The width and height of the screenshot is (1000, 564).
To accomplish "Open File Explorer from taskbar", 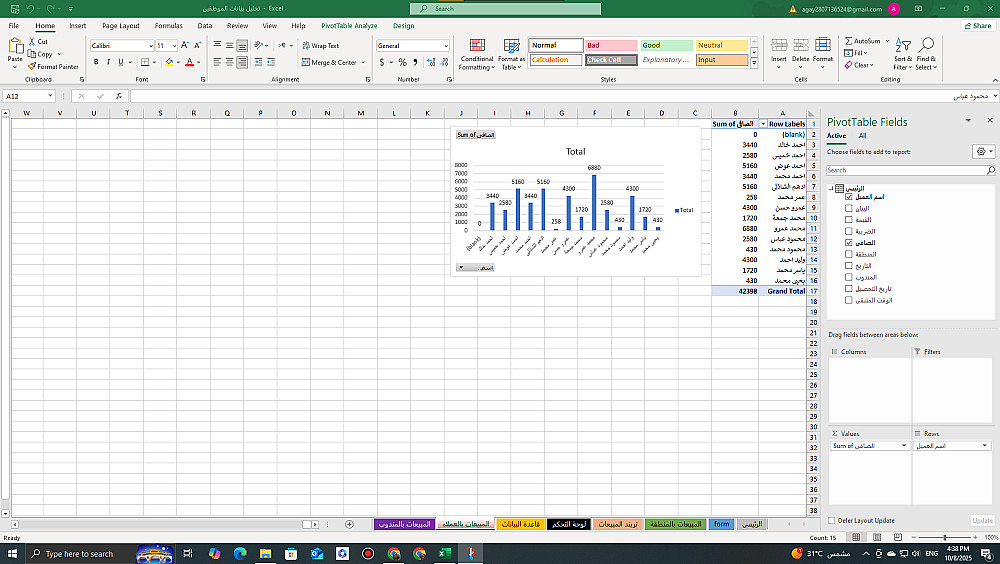I will point(265,553).
